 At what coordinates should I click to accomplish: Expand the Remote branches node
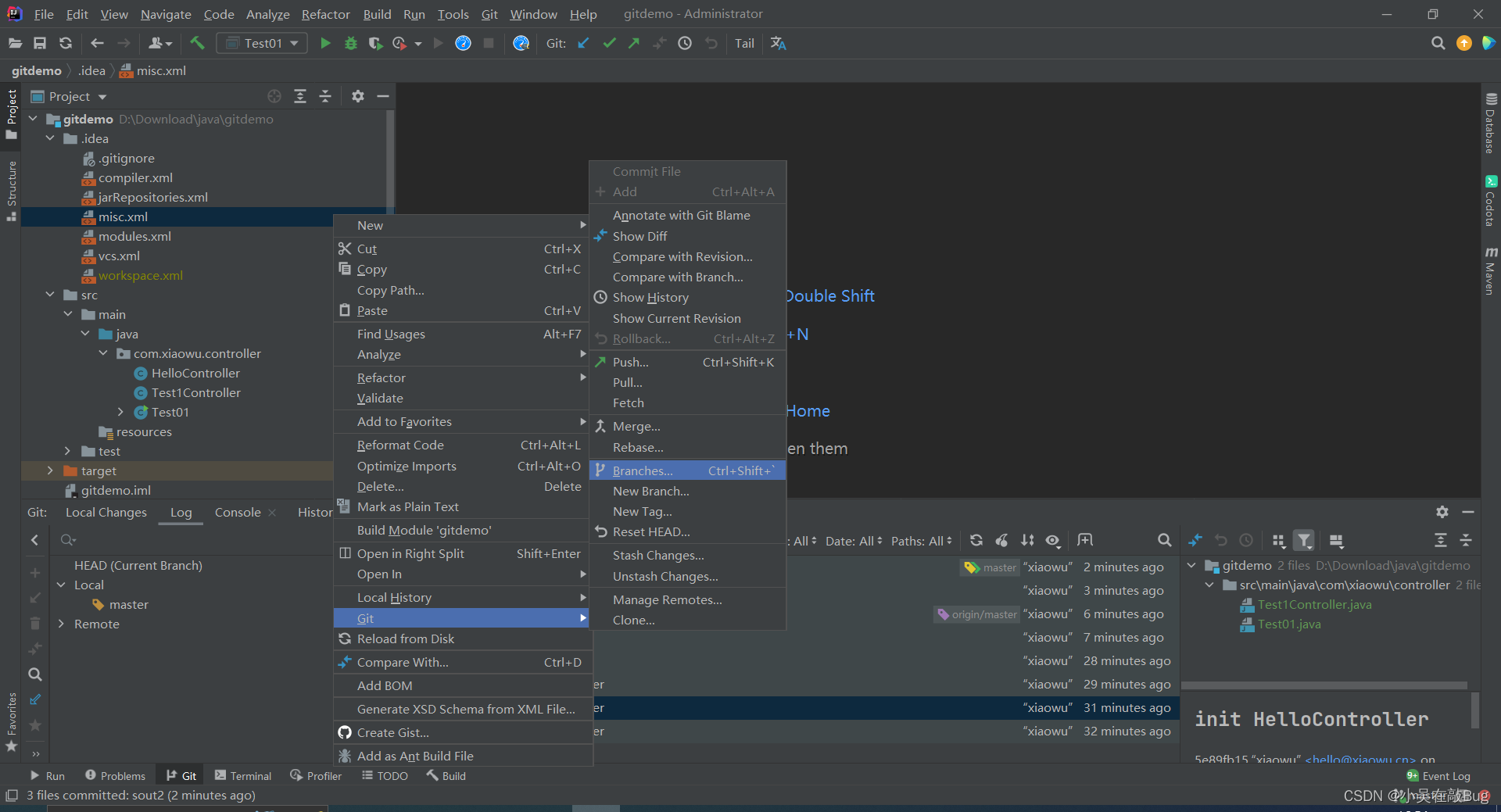[x=61, y=624]
